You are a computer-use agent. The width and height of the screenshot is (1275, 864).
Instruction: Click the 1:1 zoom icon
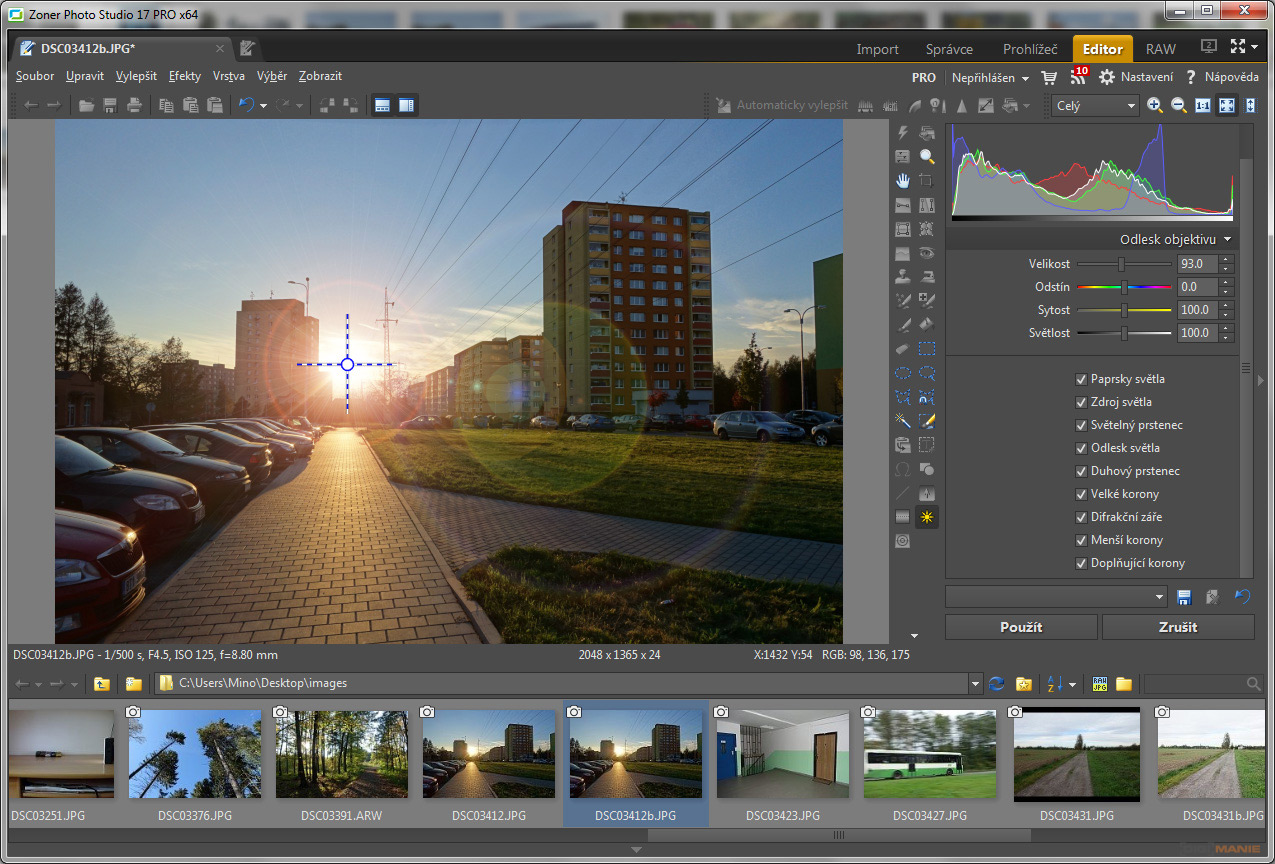[1203, 105]
